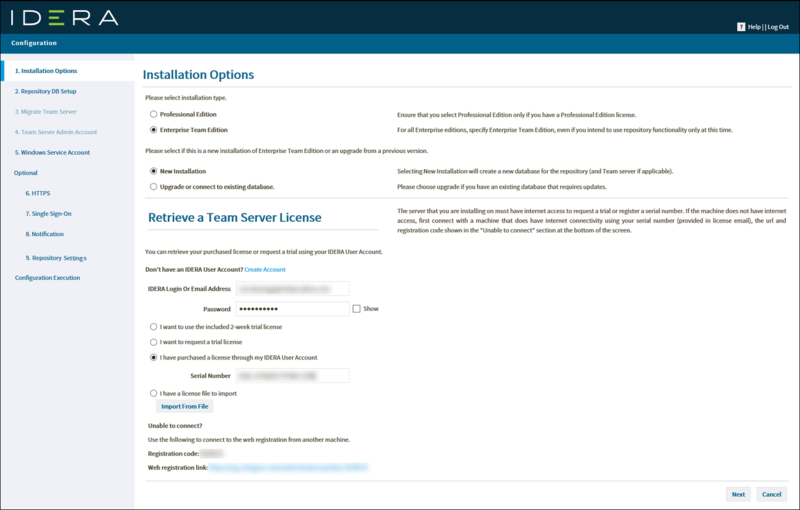Screen dimensions: 800x510
Task: Select purchased license through IDERA account option
Action: (154, 358)
